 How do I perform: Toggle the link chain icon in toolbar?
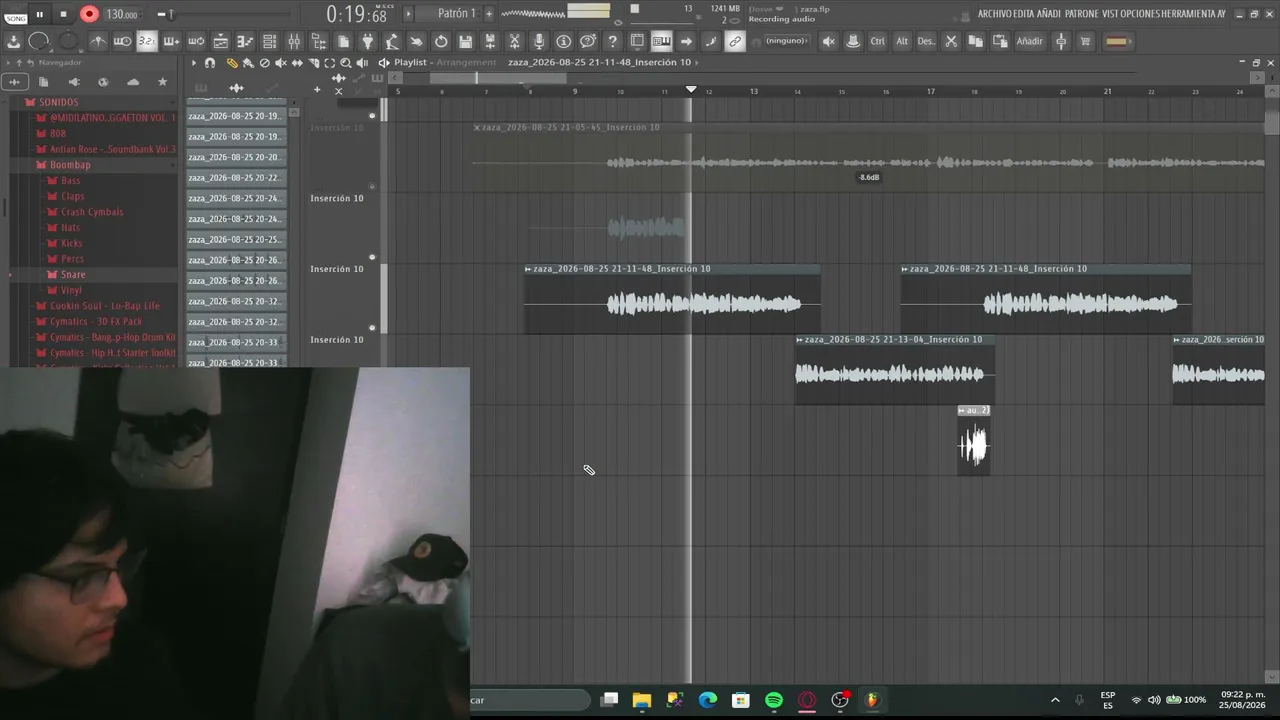[735, 41]
